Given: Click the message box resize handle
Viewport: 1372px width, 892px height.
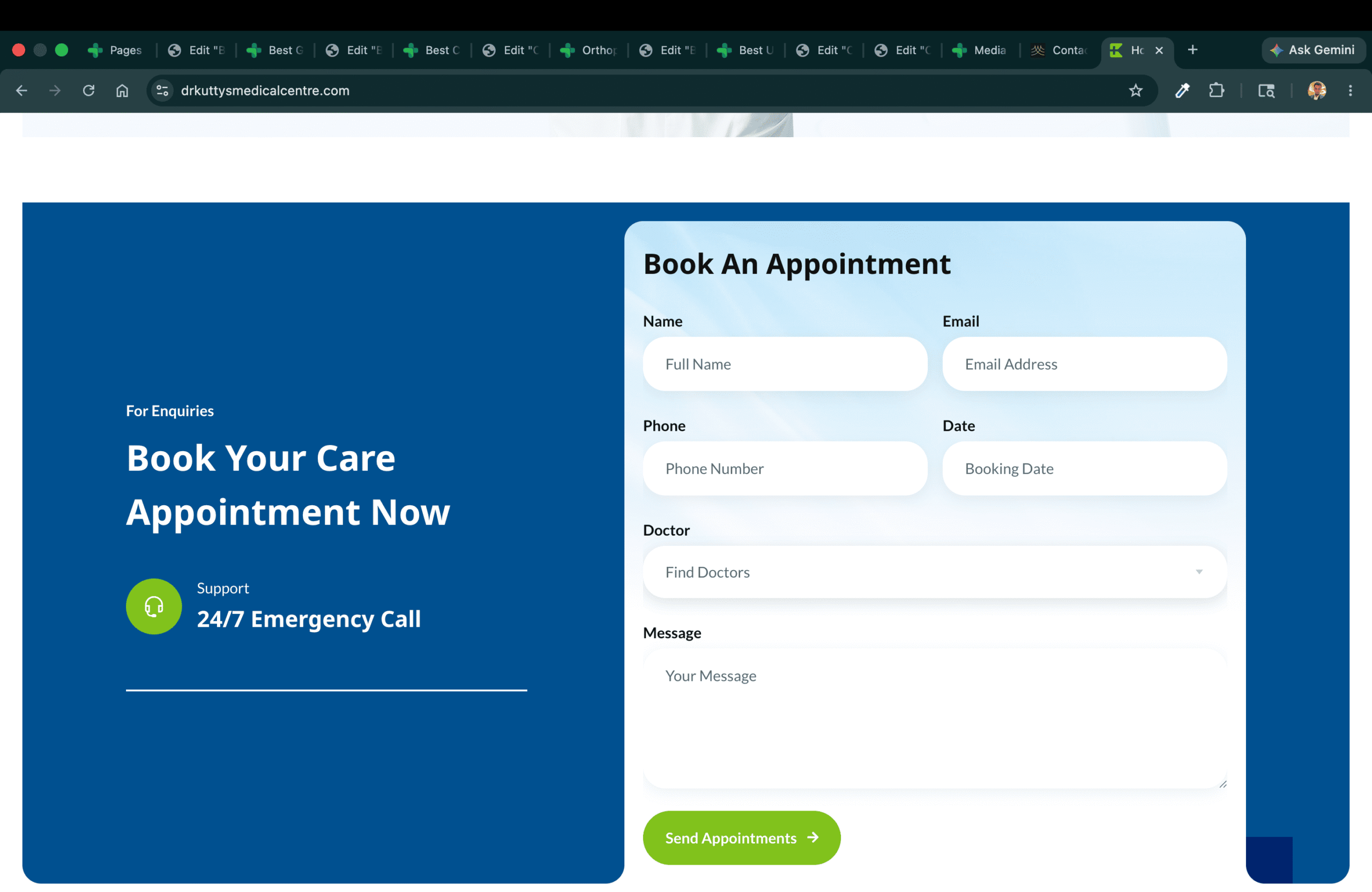Looking at the screenshot, I should 1222,784.
